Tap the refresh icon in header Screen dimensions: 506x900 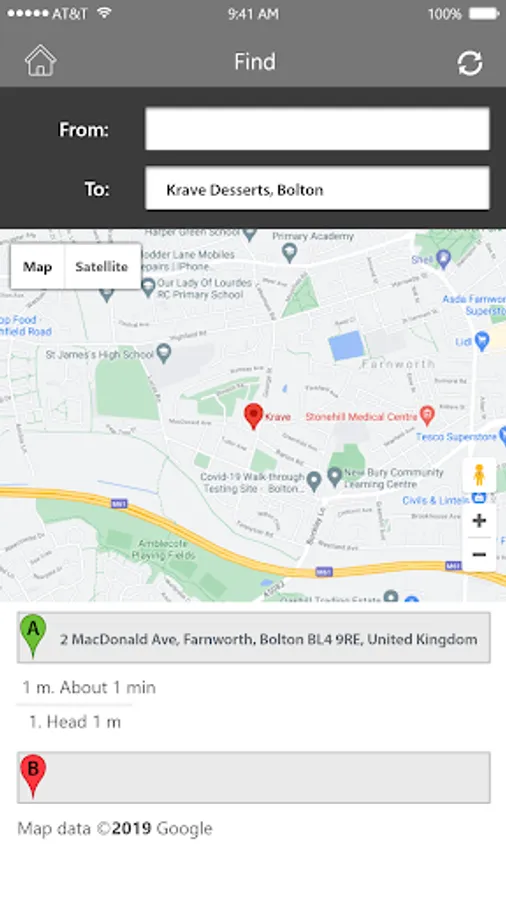point(470,63)
